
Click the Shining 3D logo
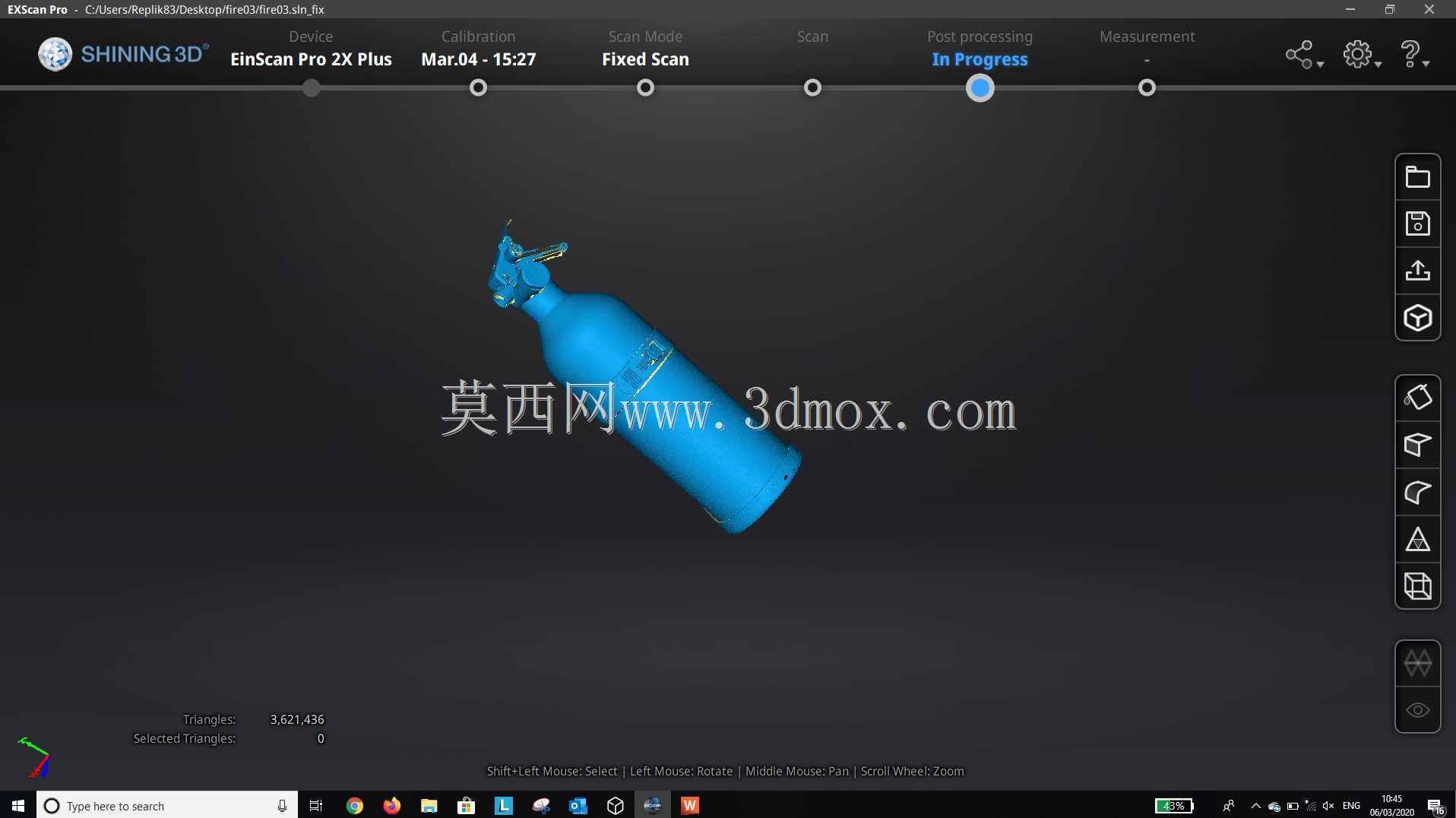[123, 54]
